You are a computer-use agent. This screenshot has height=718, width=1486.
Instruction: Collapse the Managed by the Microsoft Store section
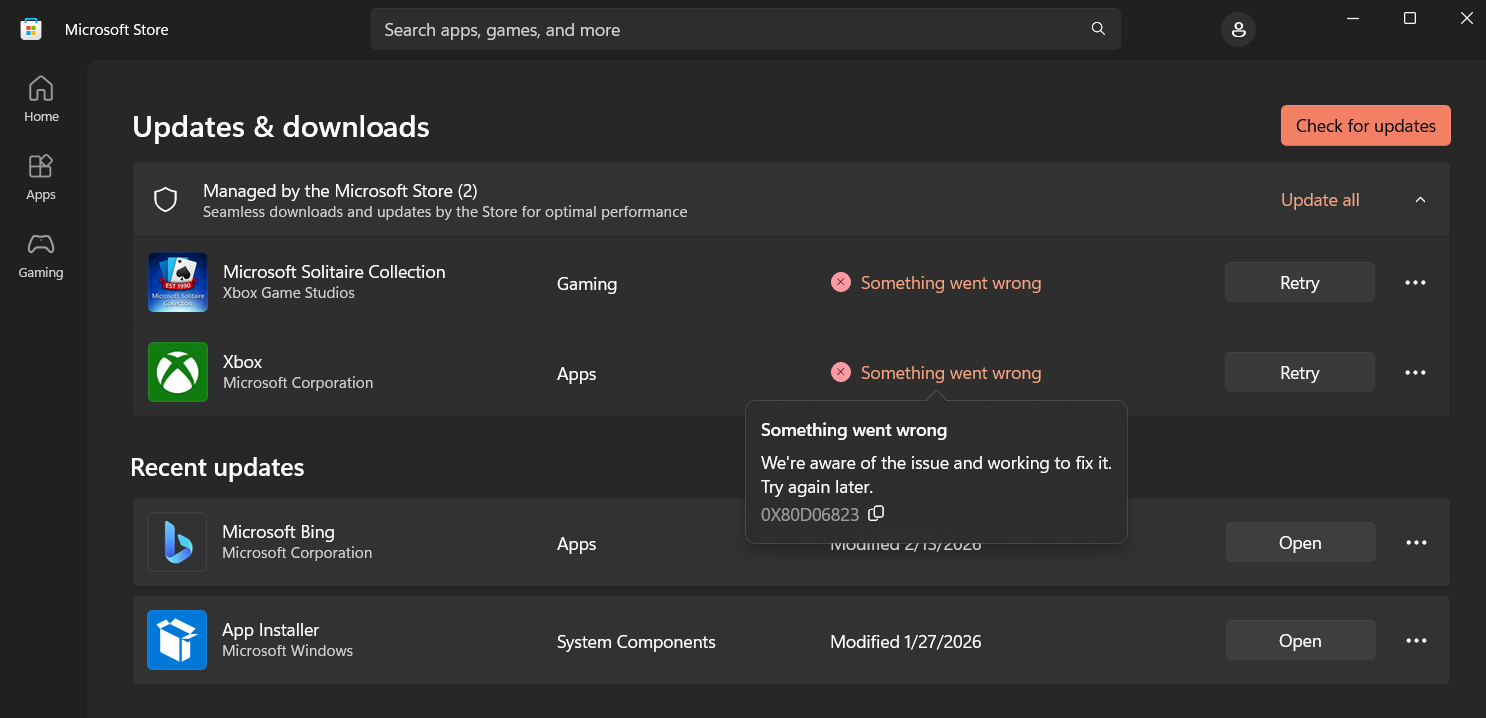[1420, 200]
